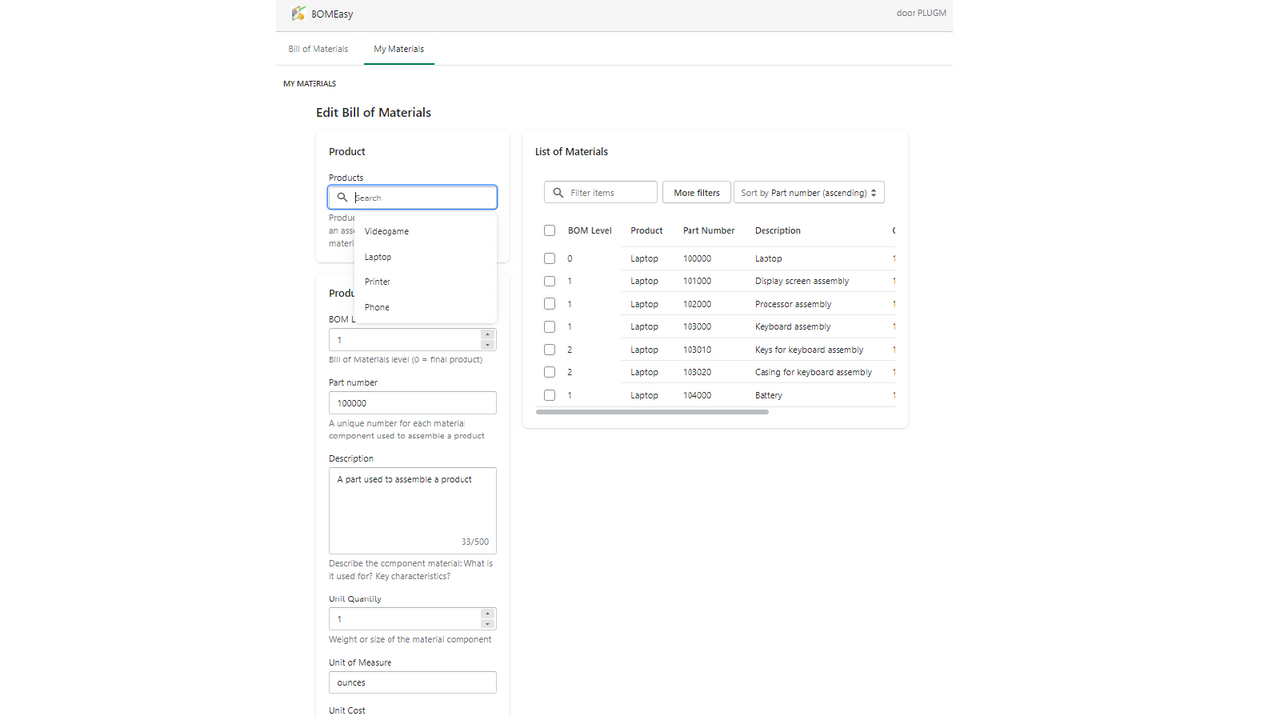Click the Part number input field

(x=413, y=403)
